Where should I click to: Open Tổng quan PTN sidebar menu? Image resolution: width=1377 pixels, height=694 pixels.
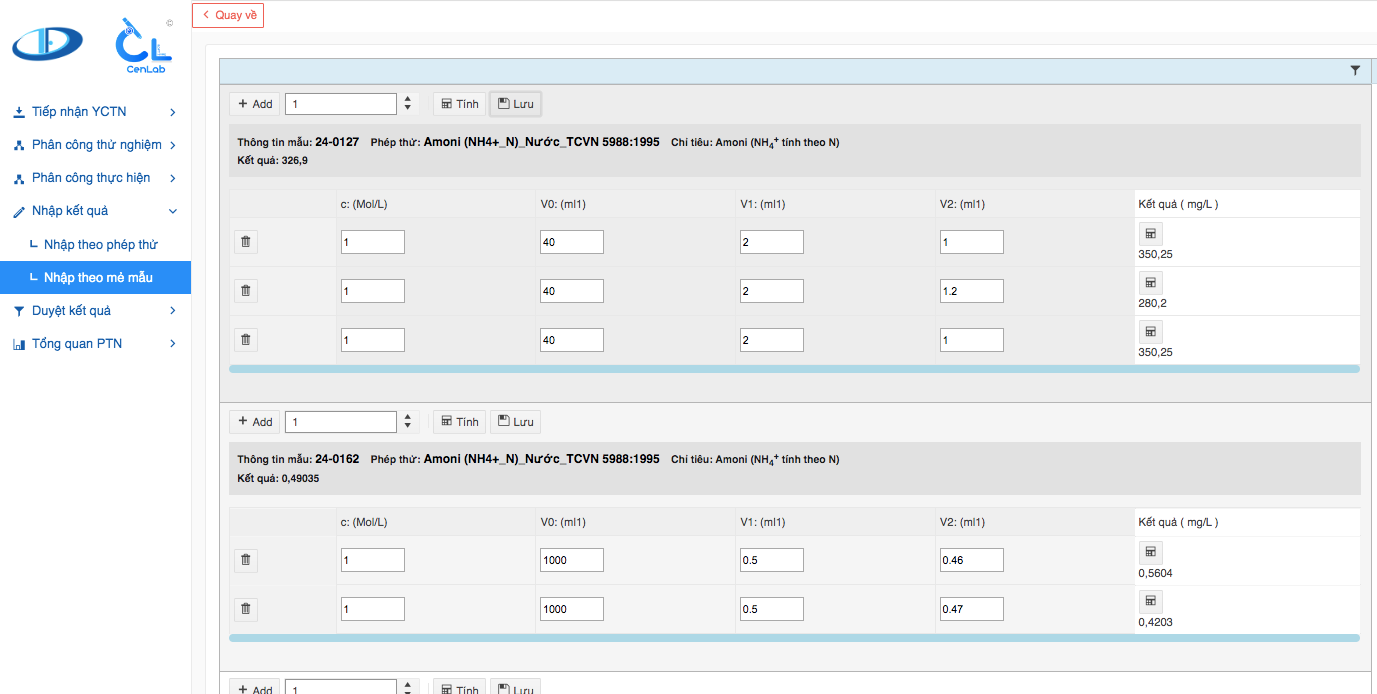click(95, 344)
